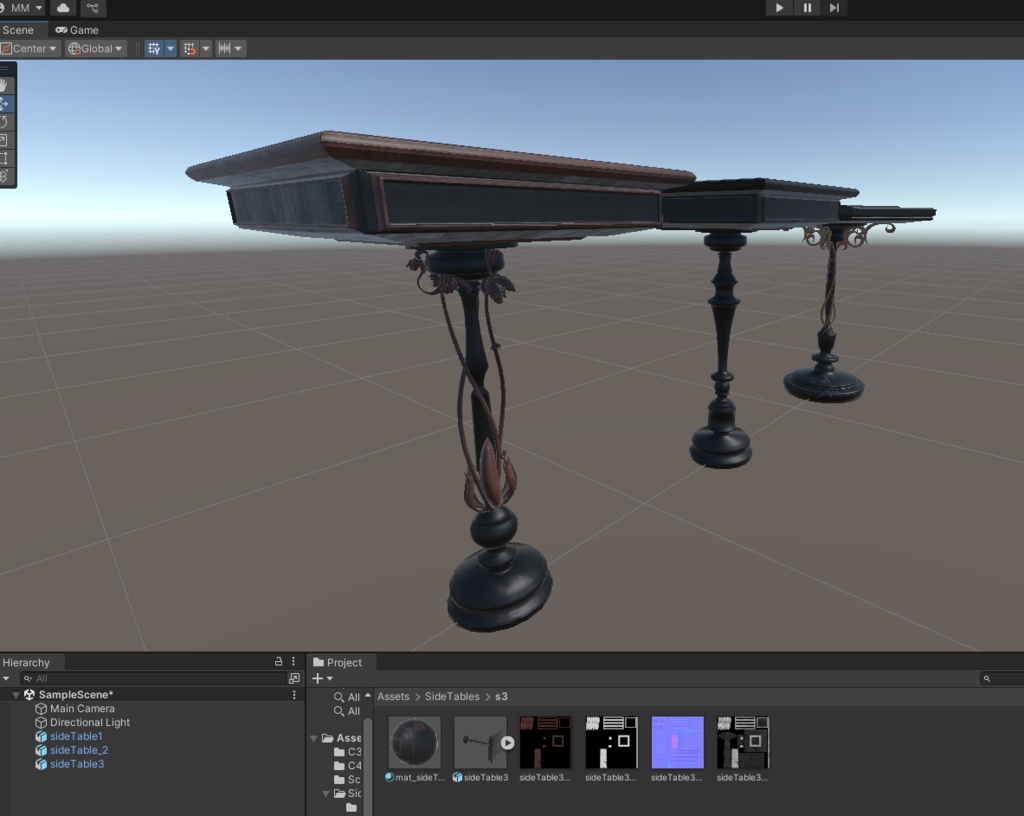The width and height of the screenshot is (1024, 816).
Task: Open snap increment settings dropdown
Action: point(206,48)
